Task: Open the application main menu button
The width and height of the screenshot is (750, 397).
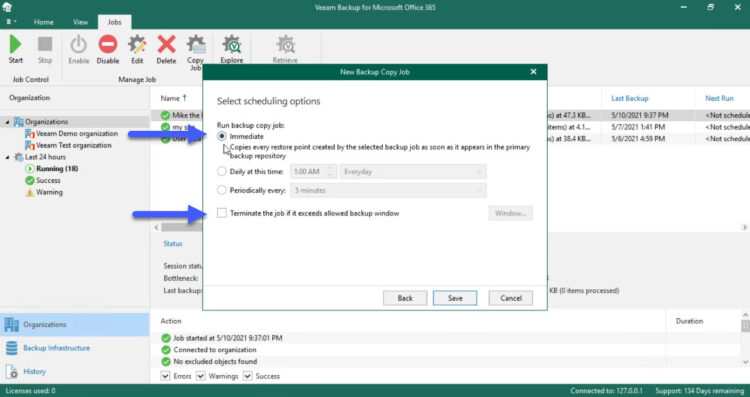Action: [11, 22]
